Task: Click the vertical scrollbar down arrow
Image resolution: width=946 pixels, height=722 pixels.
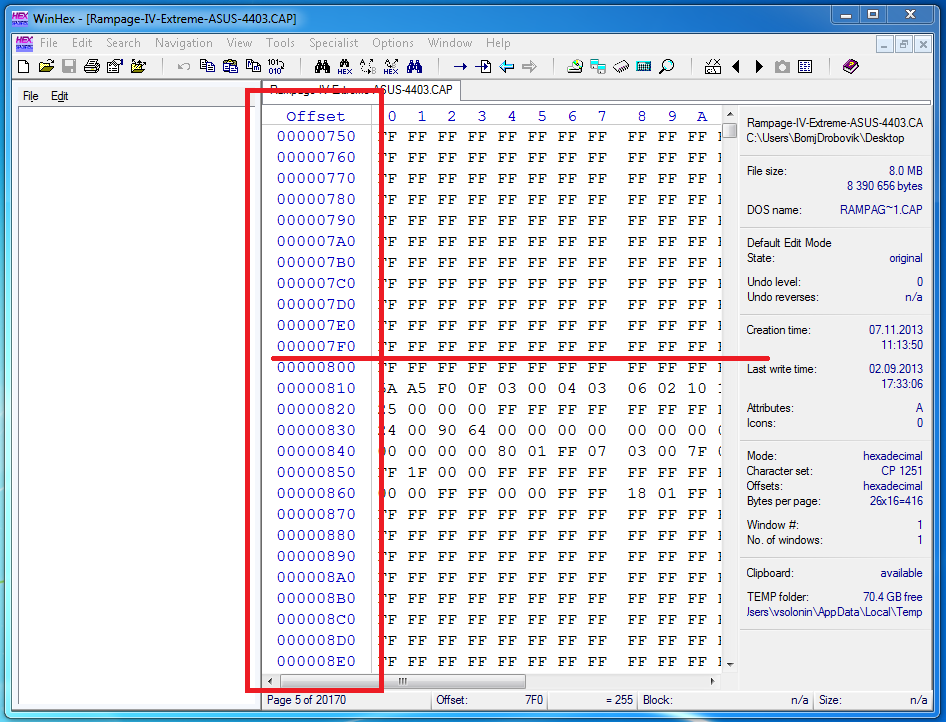Action: [x=730, y=665]
